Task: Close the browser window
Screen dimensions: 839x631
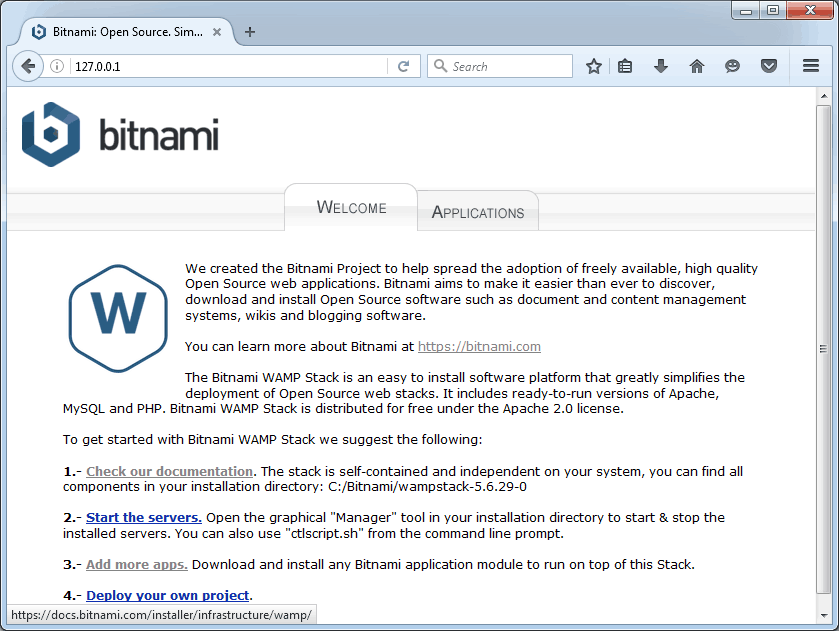Action: pyautogui.click(x=810, y=10)
